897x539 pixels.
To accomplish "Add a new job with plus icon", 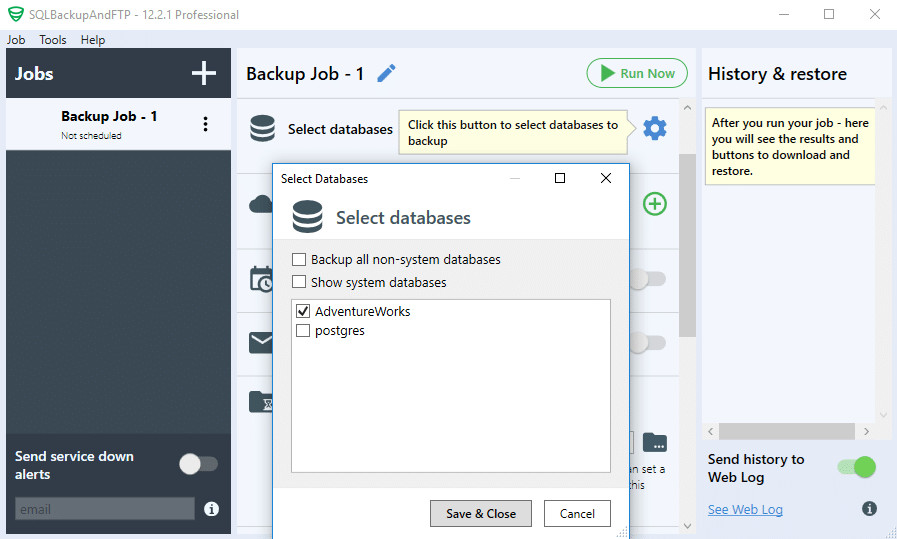I will (204, 73).
